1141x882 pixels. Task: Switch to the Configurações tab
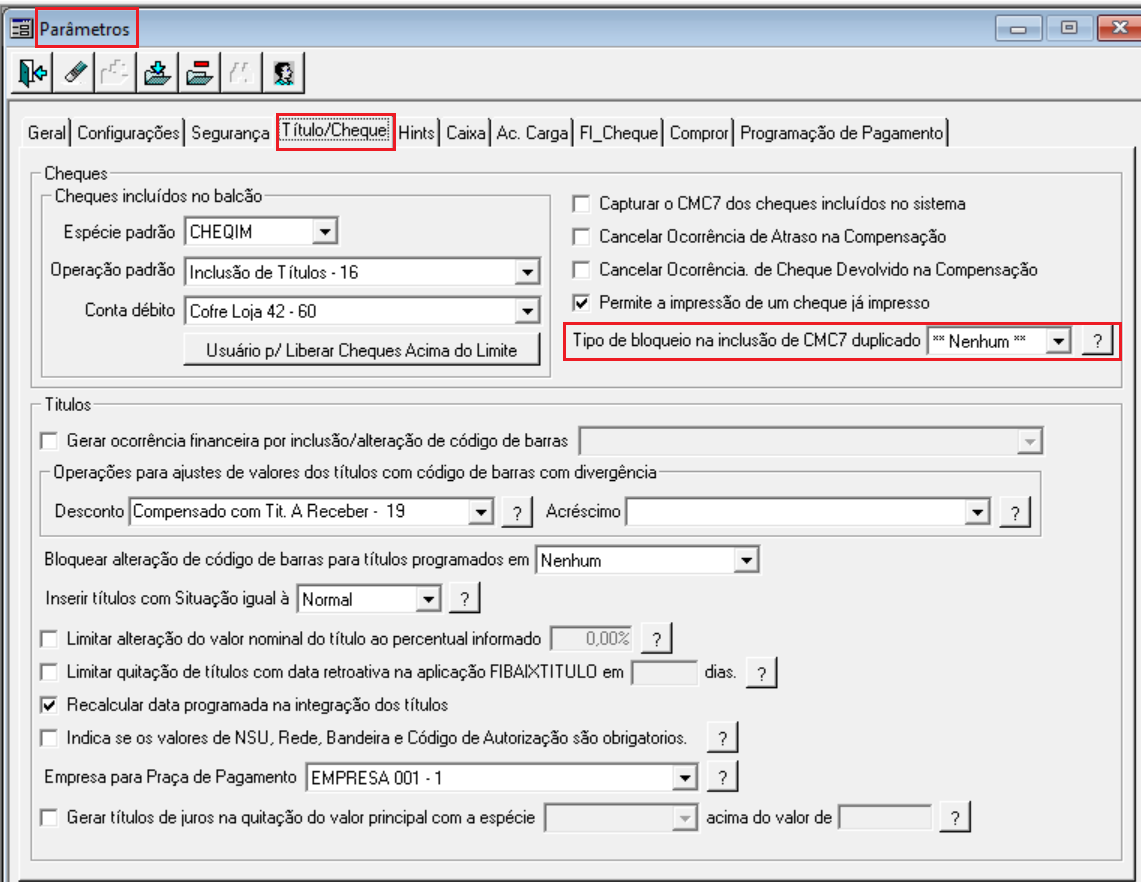[x=128, y=133]
